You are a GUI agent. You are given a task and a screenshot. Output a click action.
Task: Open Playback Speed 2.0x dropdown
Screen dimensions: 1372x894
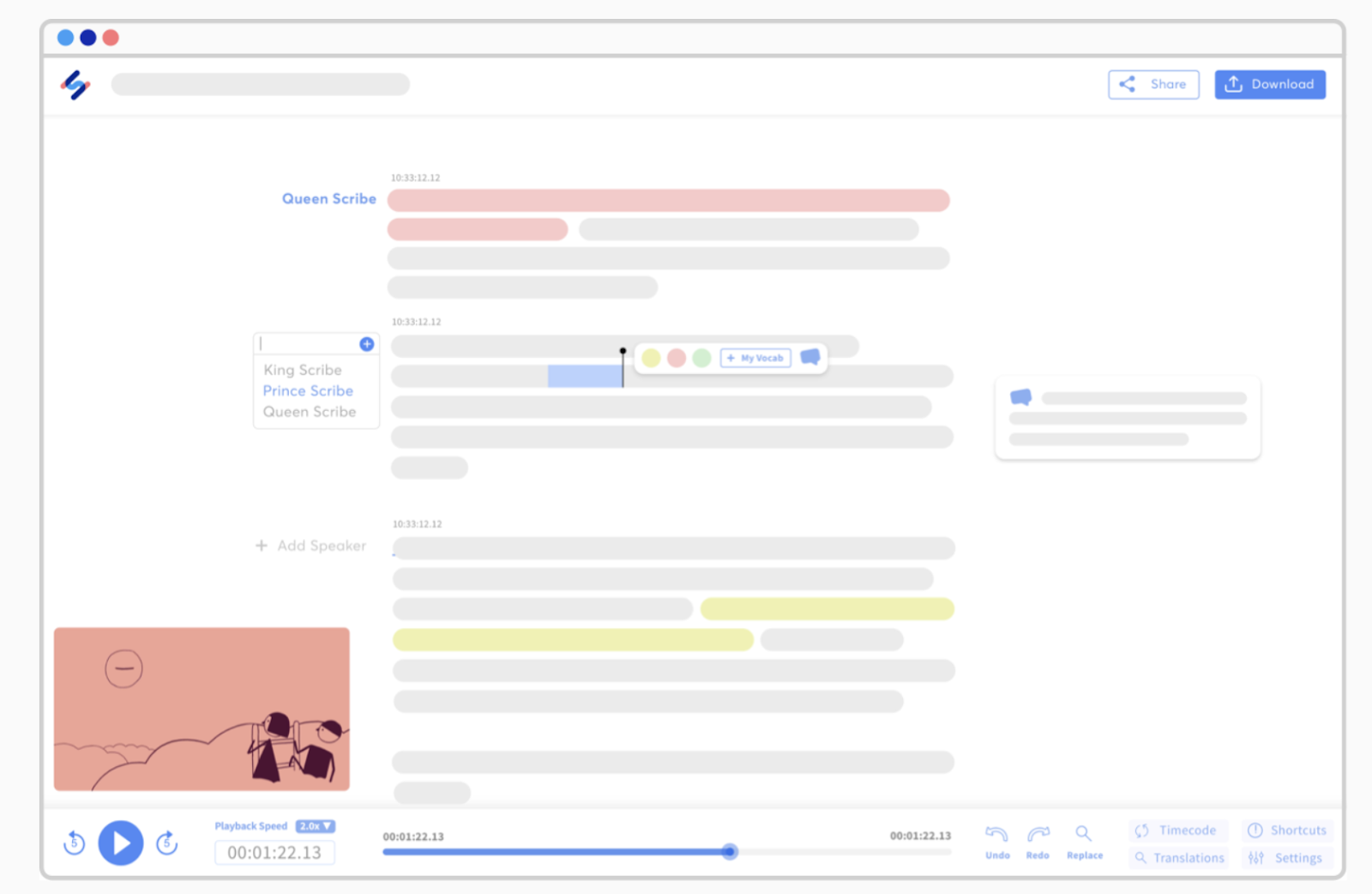point(316,826)
